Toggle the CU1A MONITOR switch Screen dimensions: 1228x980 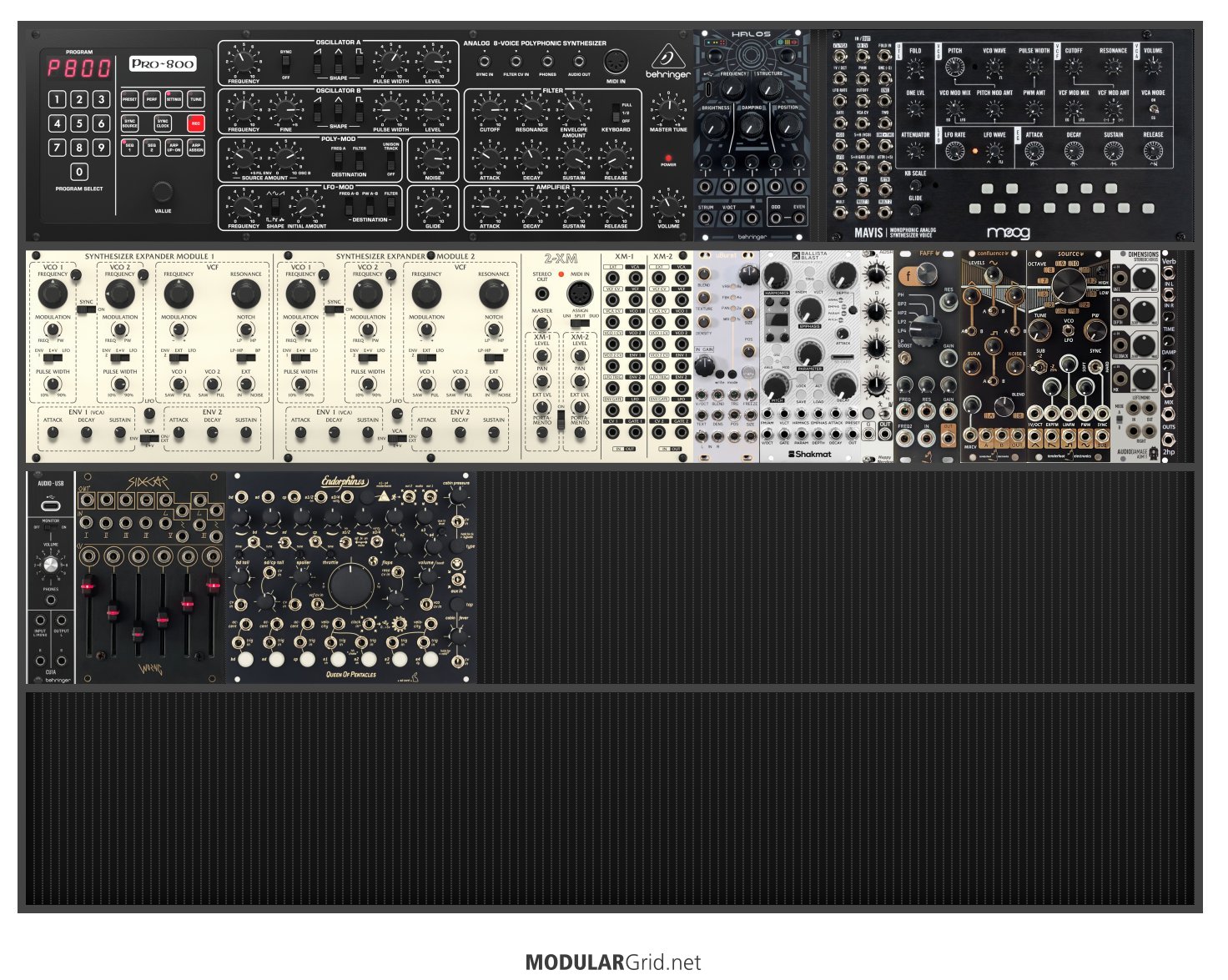click(x=51, y=527)
